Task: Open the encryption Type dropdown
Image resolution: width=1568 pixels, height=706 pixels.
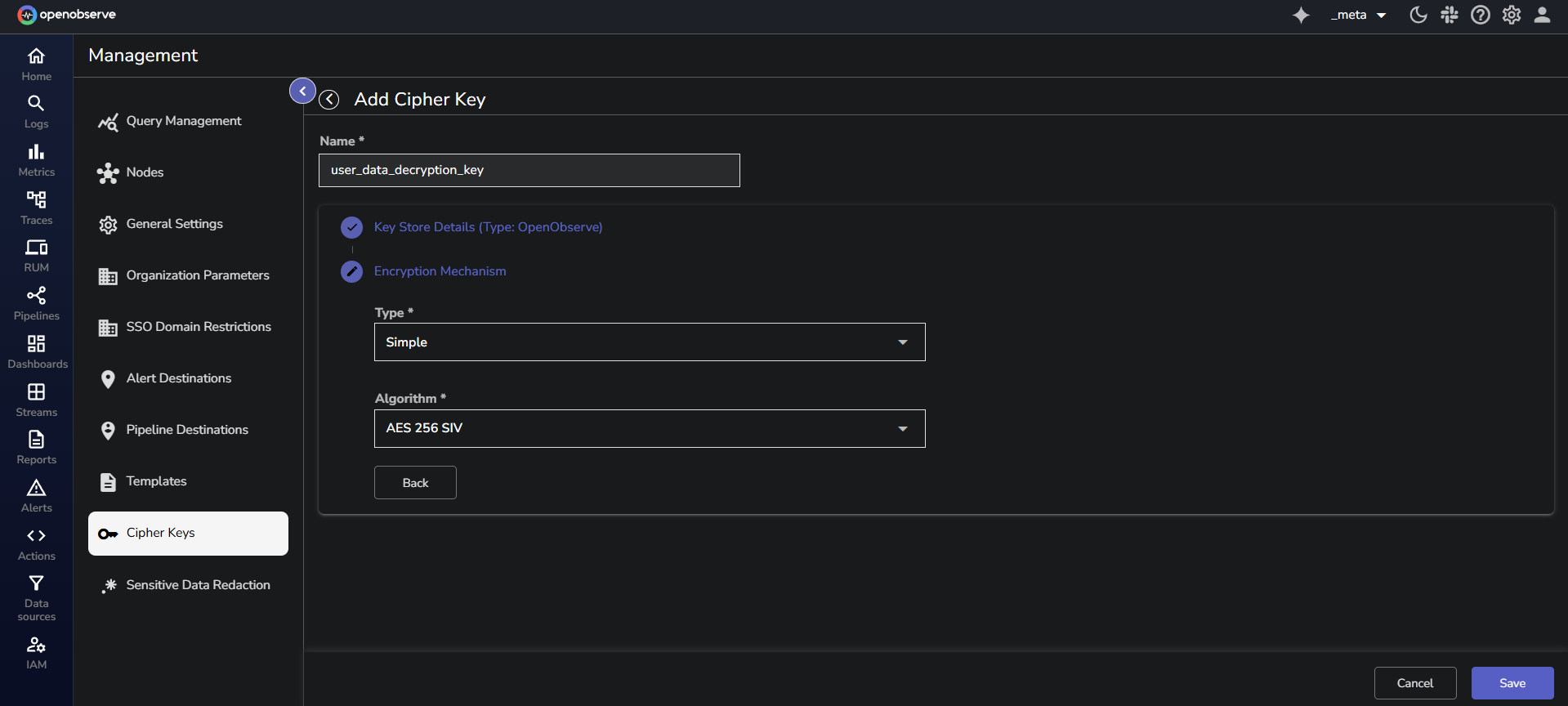Action: click(x=649, y=342)
